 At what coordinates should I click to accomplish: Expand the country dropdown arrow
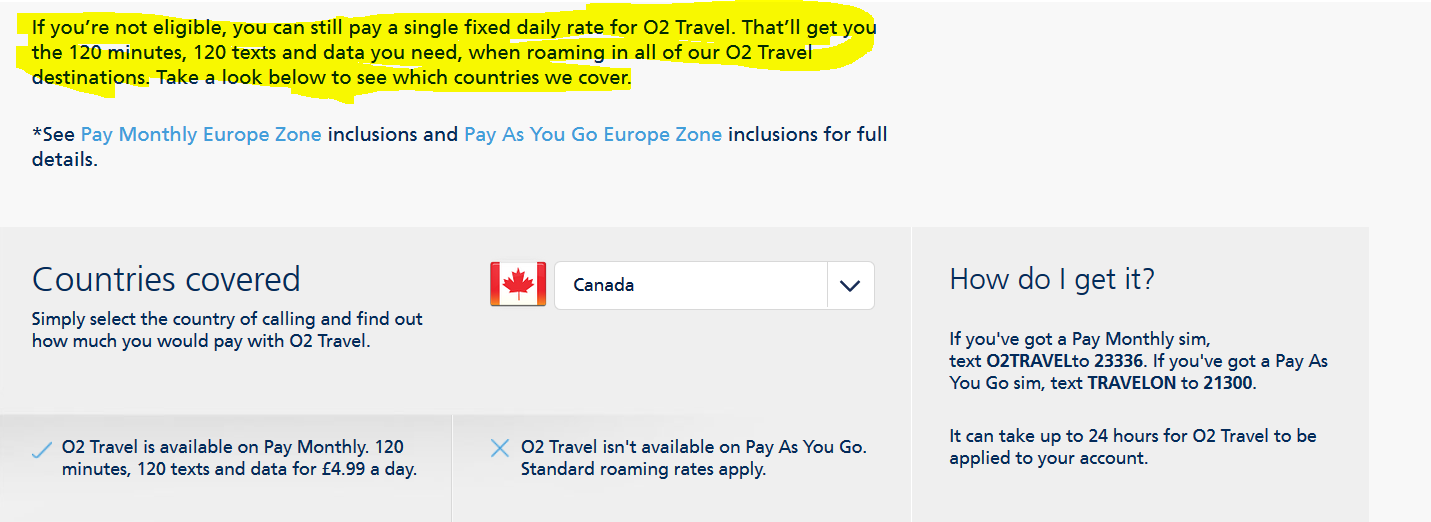pyautogui.click(x=850, y=286)
